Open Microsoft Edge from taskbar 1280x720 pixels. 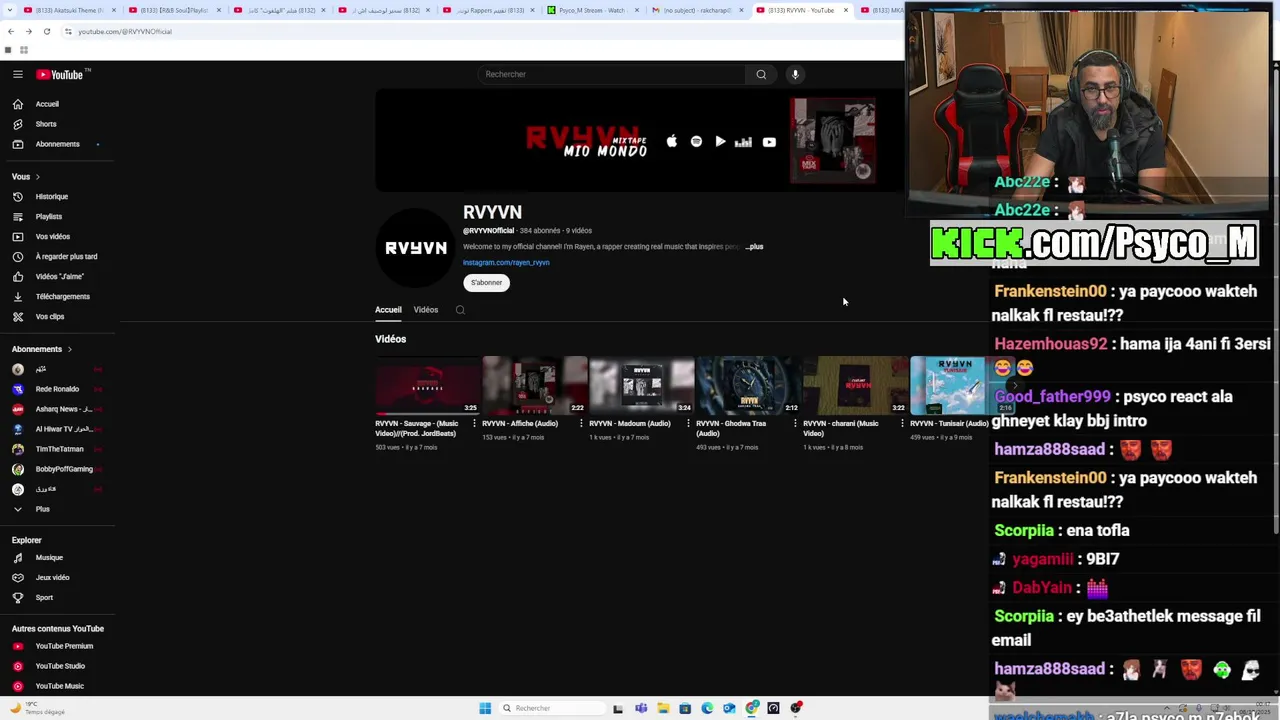[x=707, y=708]
